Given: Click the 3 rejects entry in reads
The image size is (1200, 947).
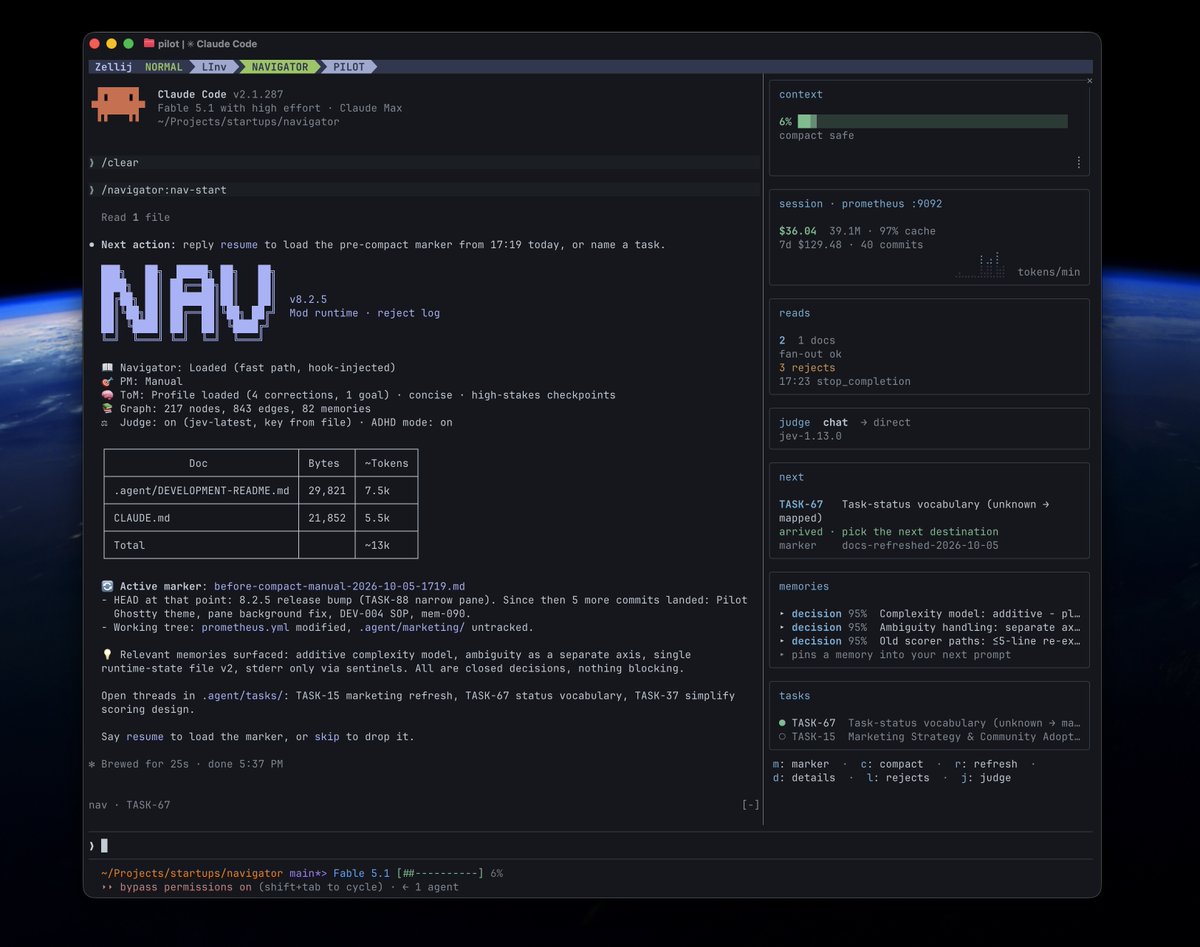Looking at the screenshot, I should [x=807, y=368].
